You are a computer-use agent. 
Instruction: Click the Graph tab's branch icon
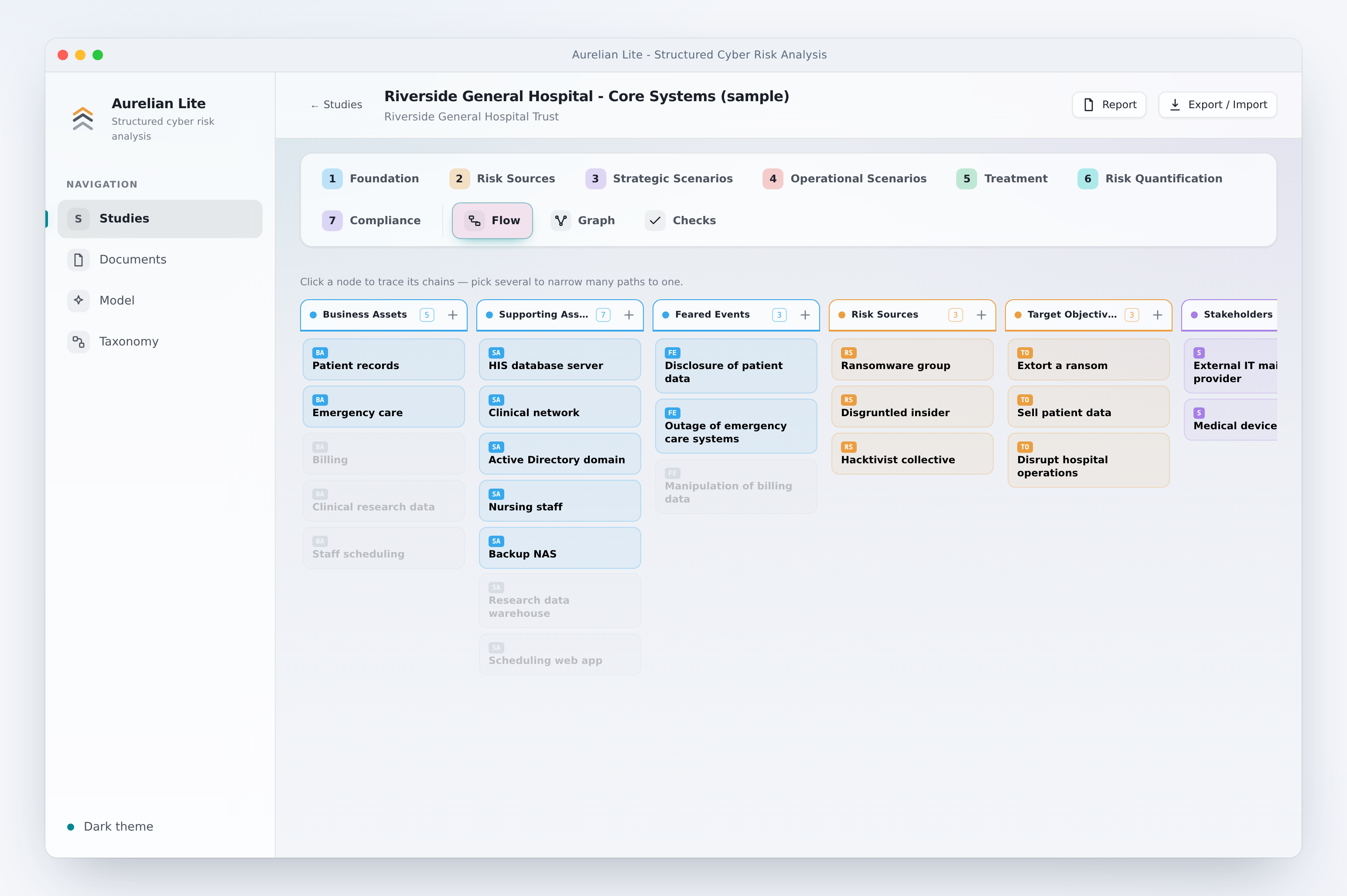click(x=561, y=221)
